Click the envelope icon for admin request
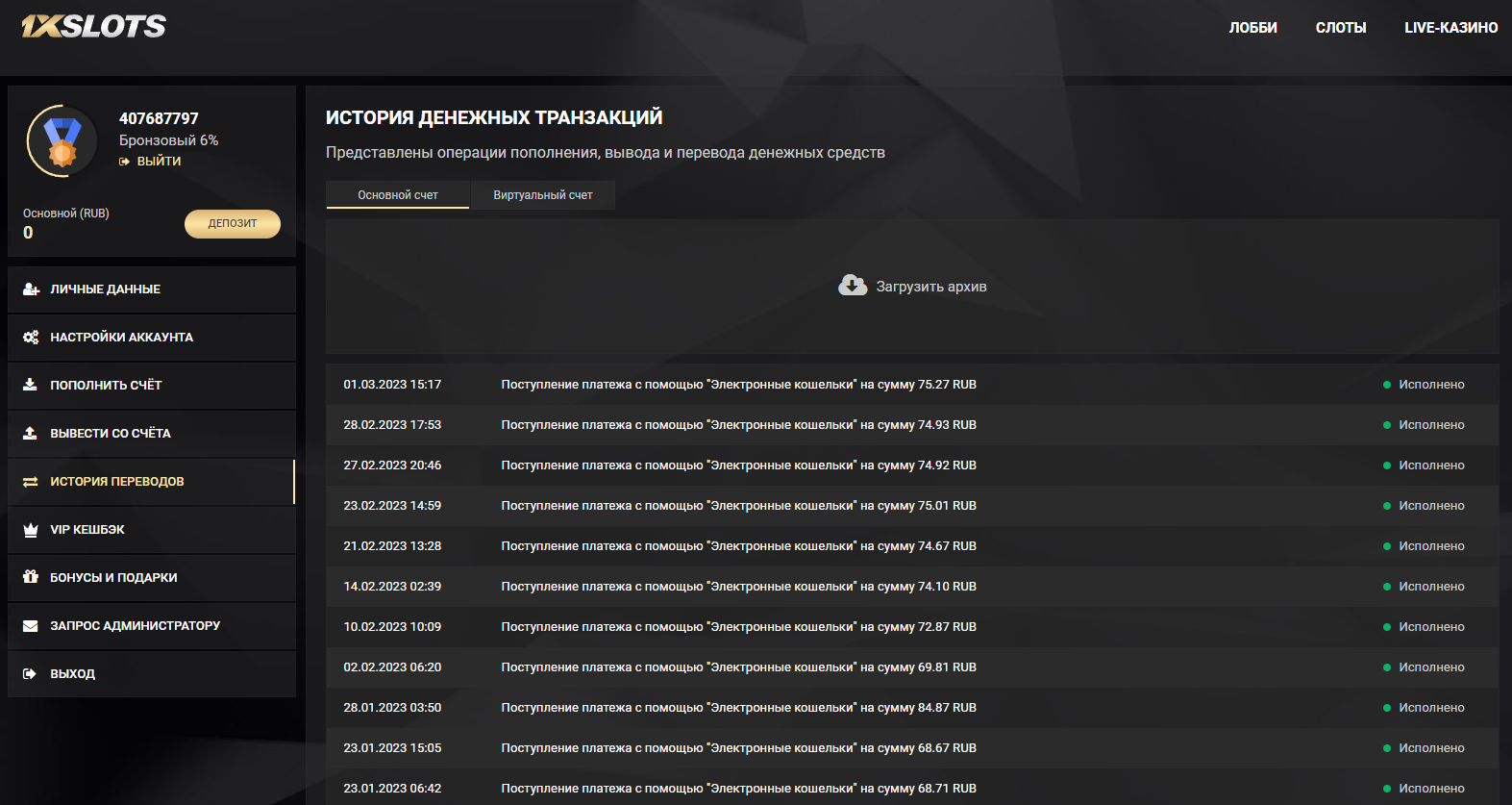This screenshot has width=1512, height=805. pos(30,626)
